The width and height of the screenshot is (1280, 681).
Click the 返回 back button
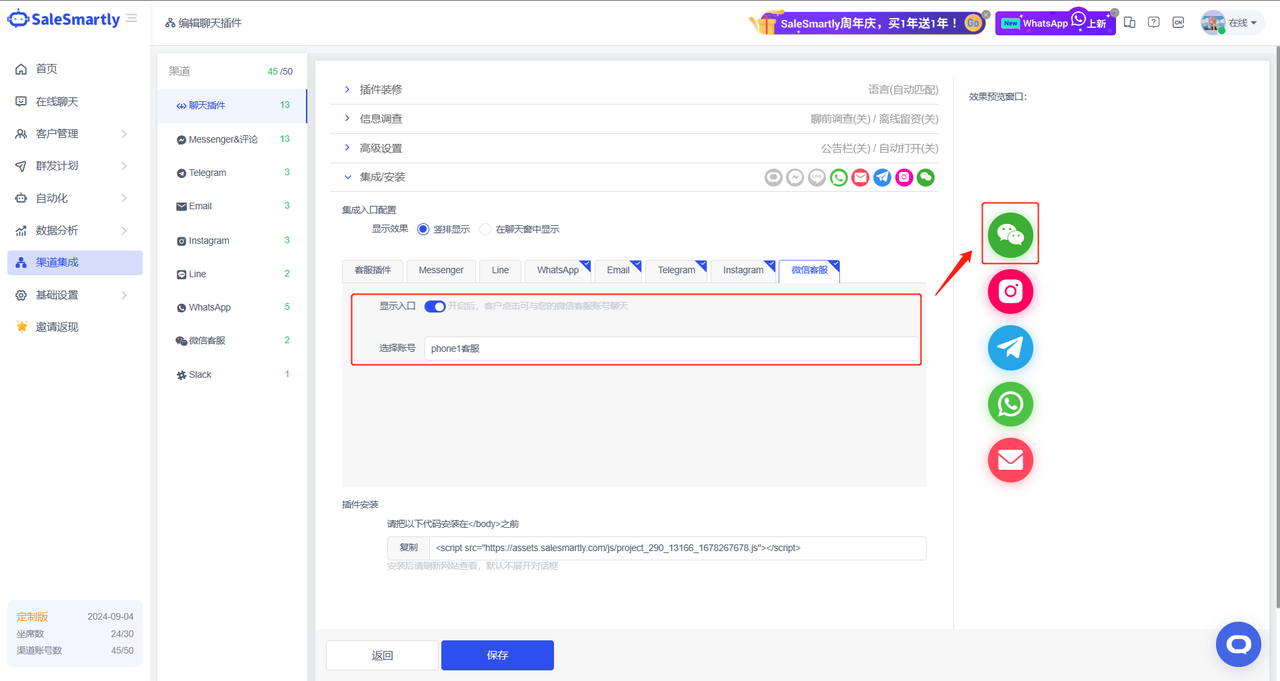382,655
